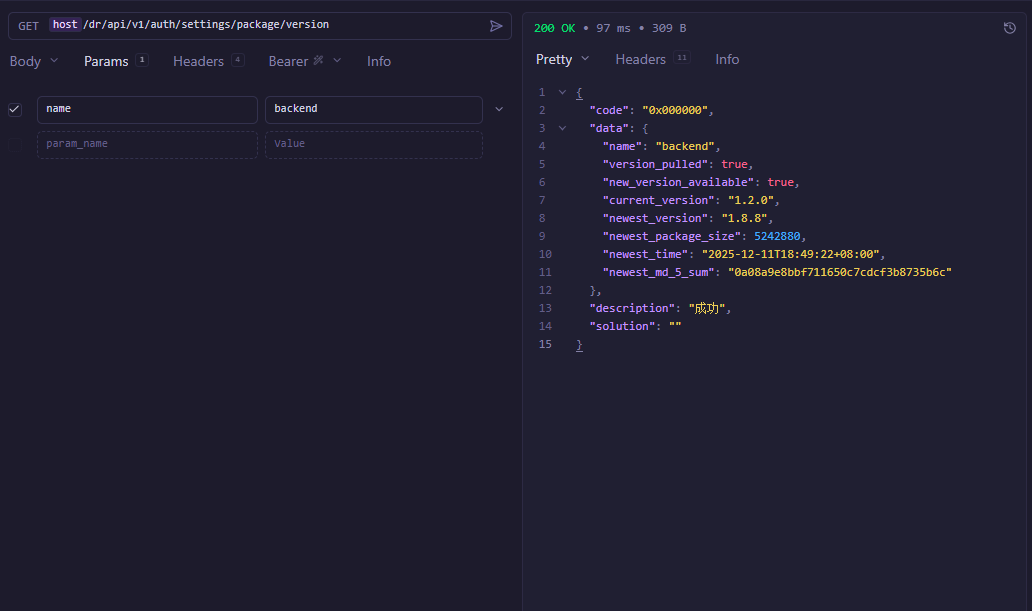Send the request with the arrow icon

(496, 26)
